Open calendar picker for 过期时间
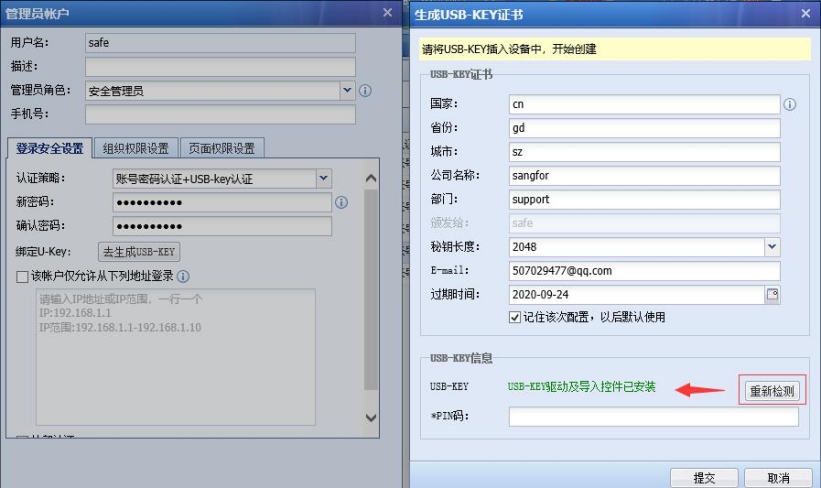This screenshot has width=821, height=488. coord(771,295)
